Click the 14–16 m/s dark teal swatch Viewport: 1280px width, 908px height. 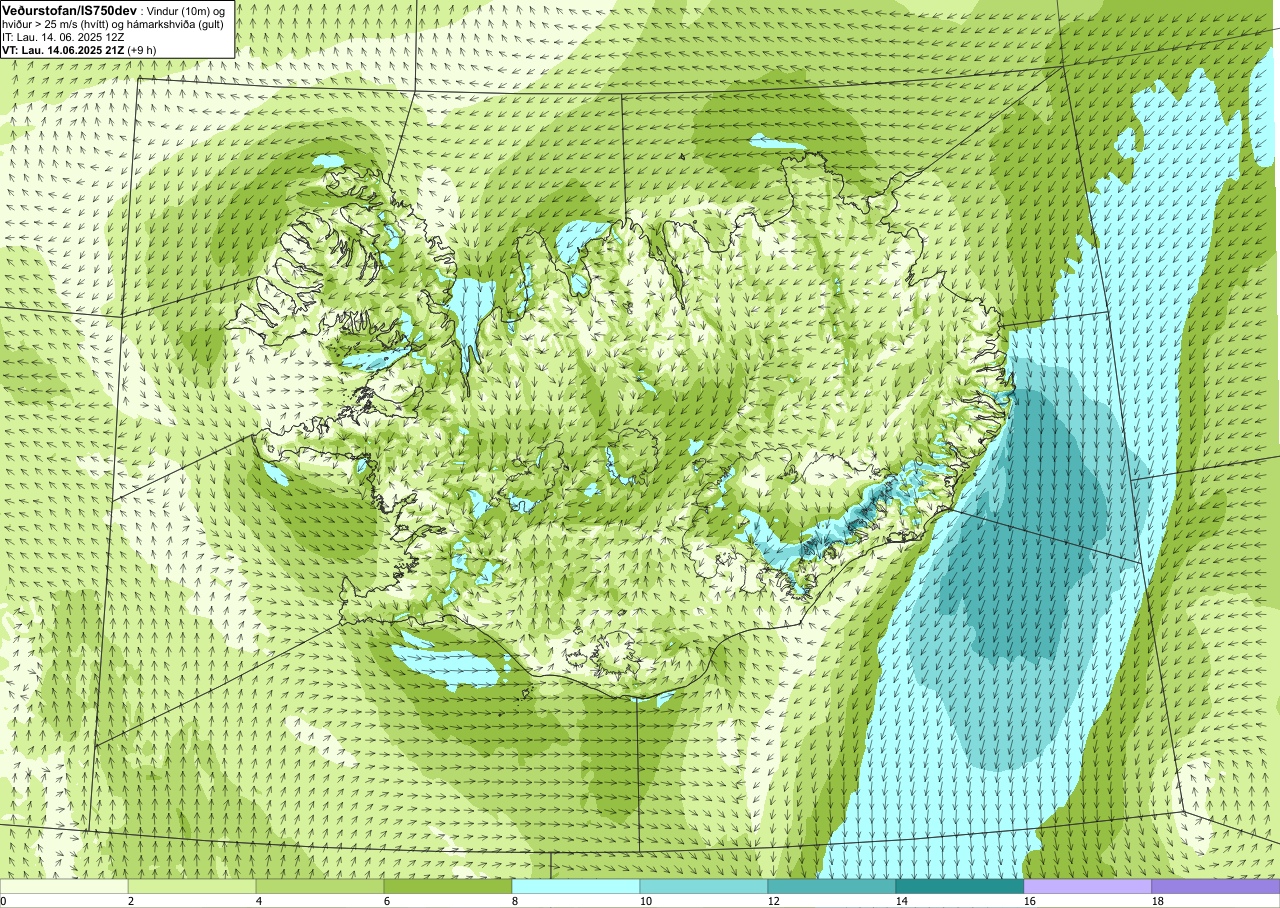pos(960,886)
